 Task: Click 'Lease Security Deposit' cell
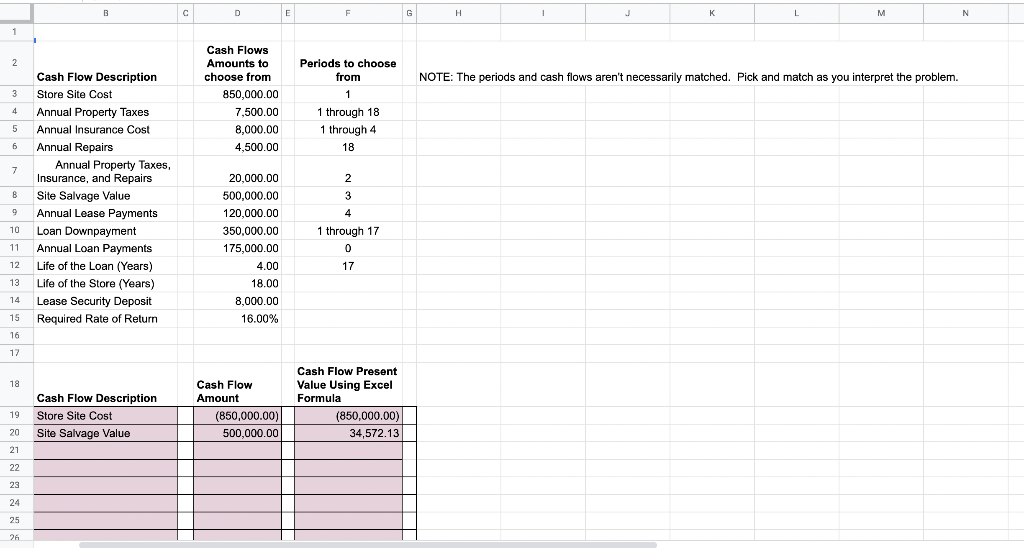coord(105,301)
